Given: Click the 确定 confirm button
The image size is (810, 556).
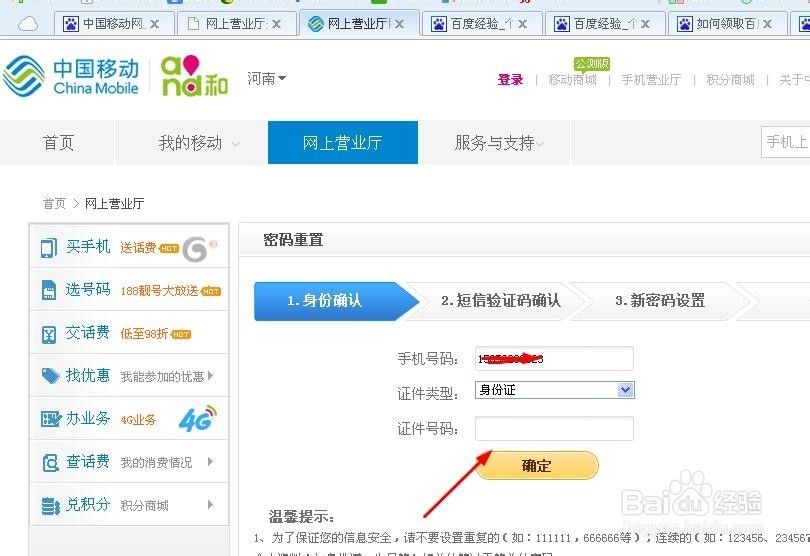Looking at the screenshot, I should 537,466.
